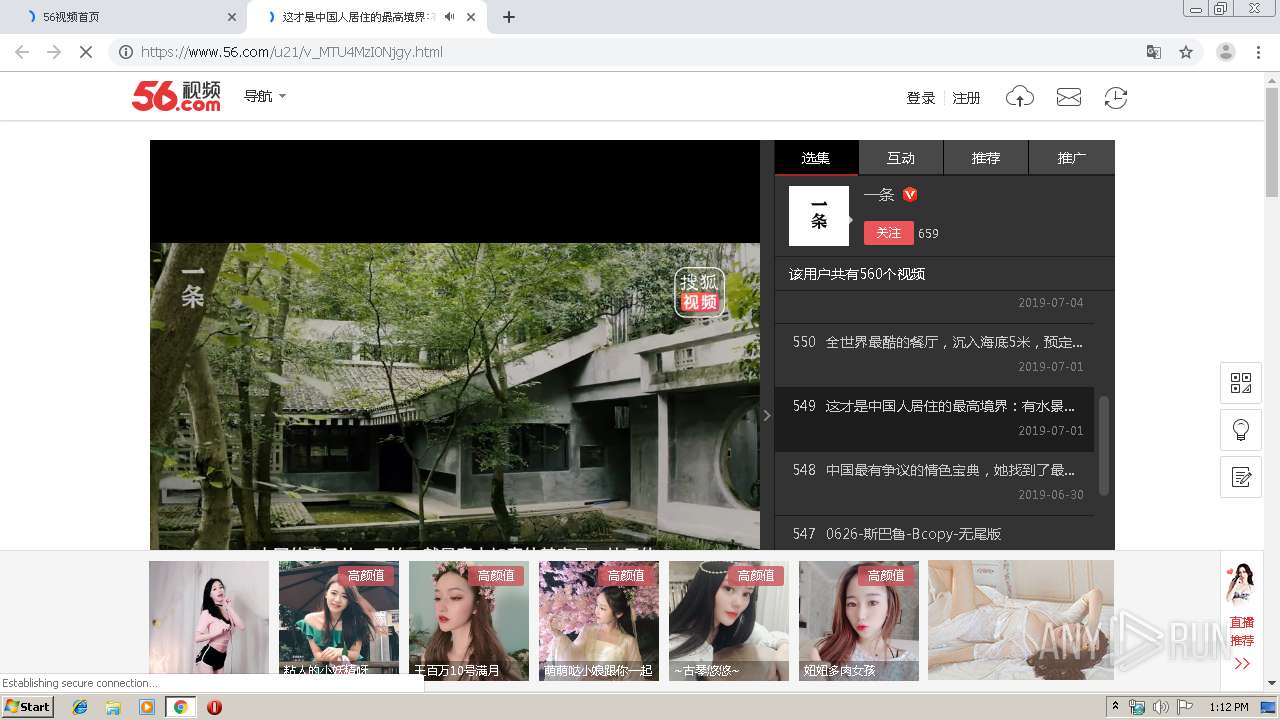Viewport: 1280px width, 720px height.
Task: Mute the tab audio speaker icon
Action: (449, 17)
